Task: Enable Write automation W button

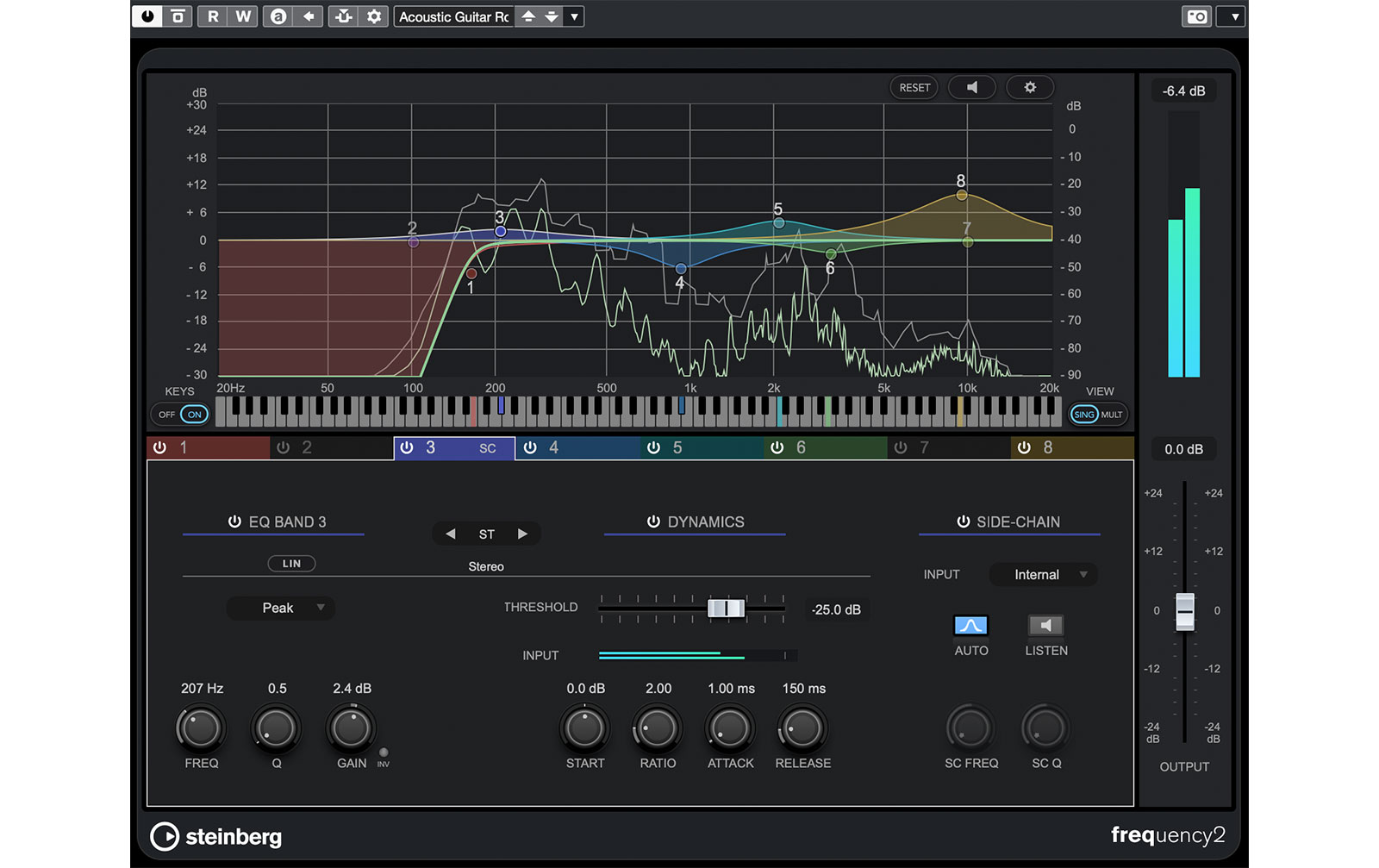Action: 243,16
